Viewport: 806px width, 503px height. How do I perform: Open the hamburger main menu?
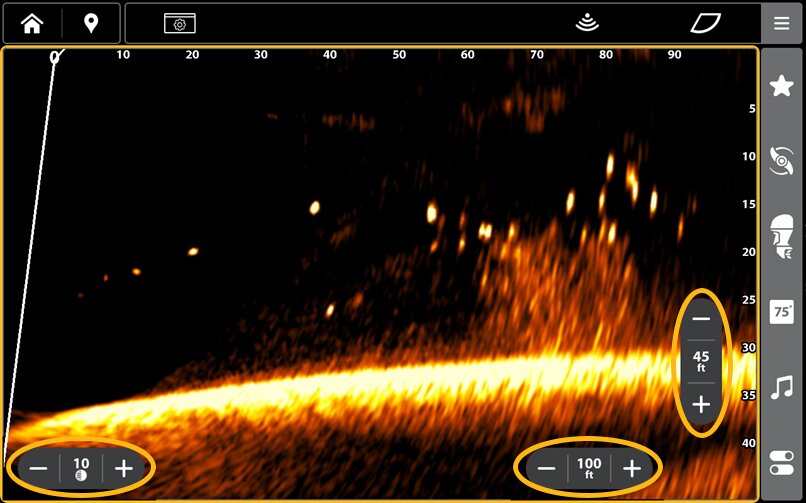coord(781,24)
